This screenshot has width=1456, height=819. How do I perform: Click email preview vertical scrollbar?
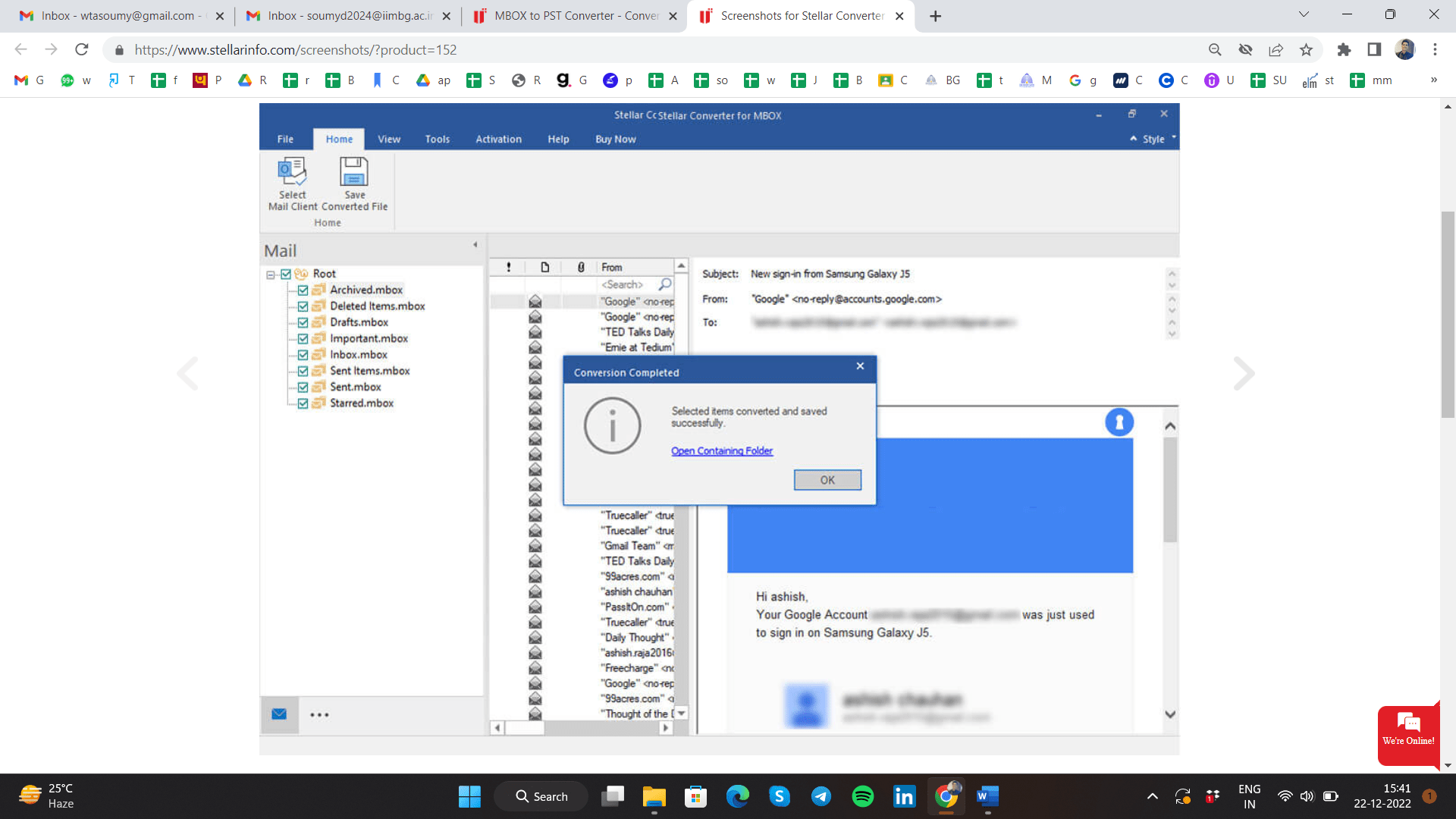pyautogui.click(x=1170, y=489)
